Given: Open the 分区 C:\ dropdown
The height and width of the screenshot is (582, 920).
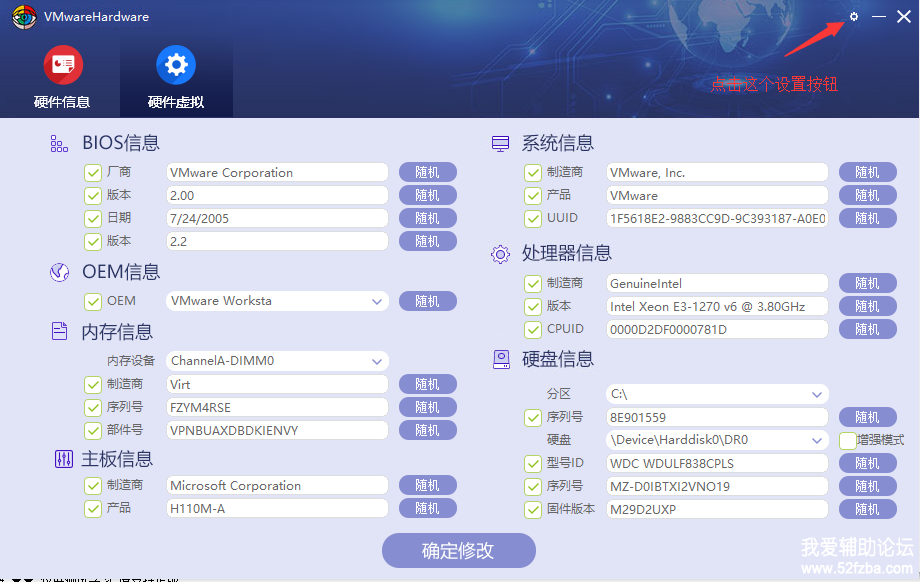Looking at the screenshot, I should [x=717, y=394].
